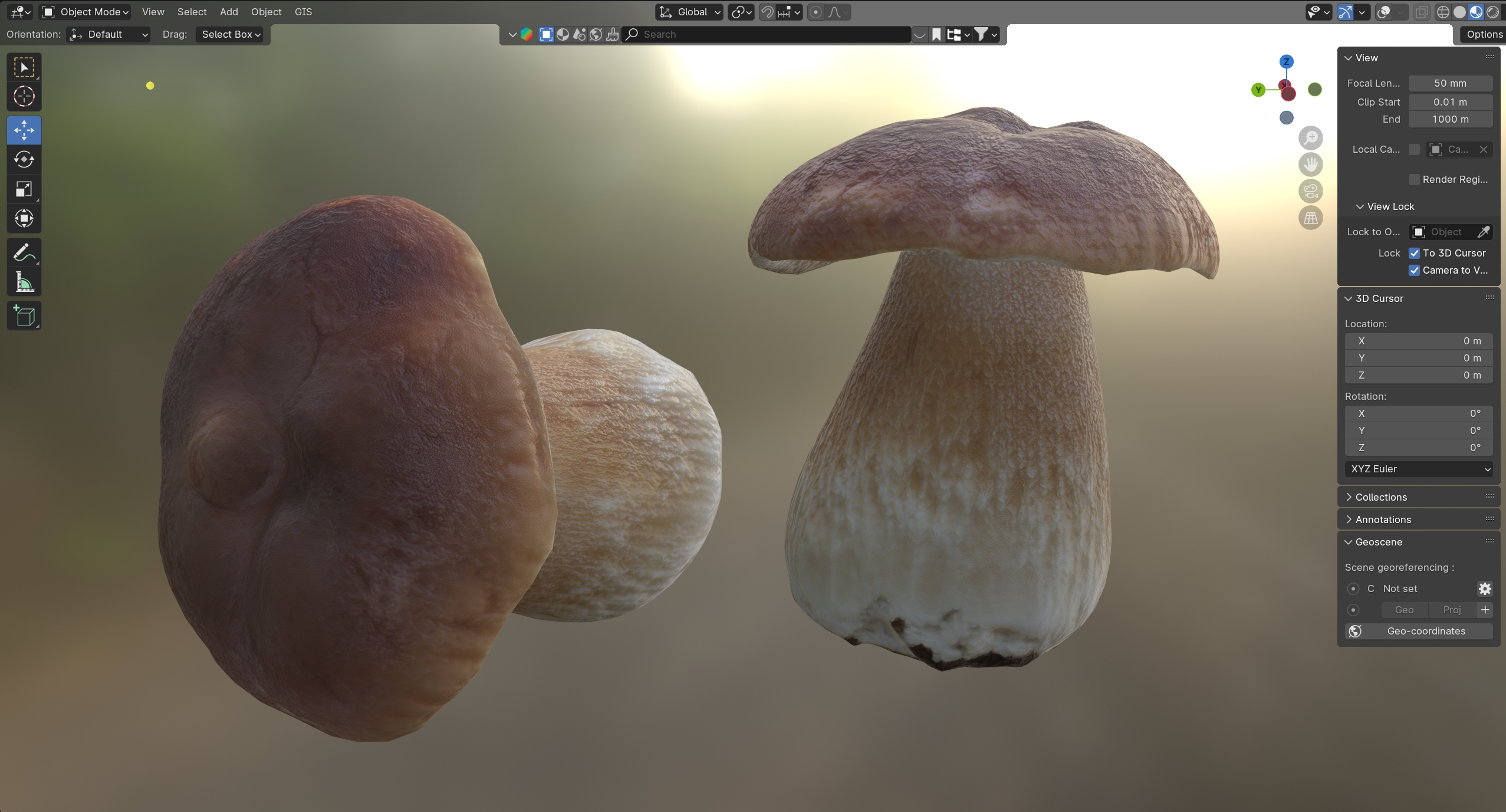Open the XYZ Euler rotation mode dropdown
The image size is (1506, 812).
[1418, 469]
